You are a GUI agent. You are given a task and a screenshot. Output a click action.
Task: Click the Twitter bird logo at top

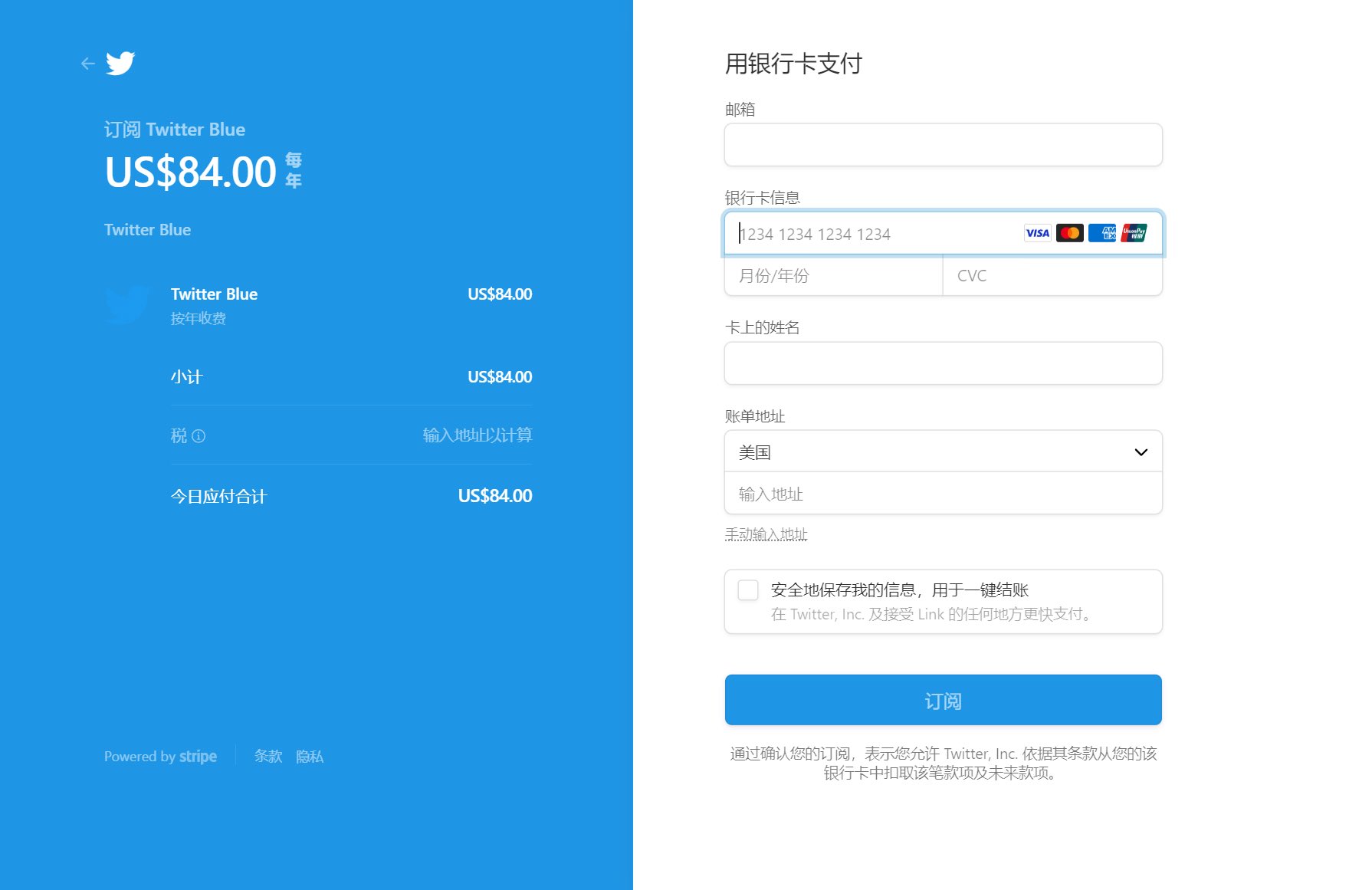120,64
